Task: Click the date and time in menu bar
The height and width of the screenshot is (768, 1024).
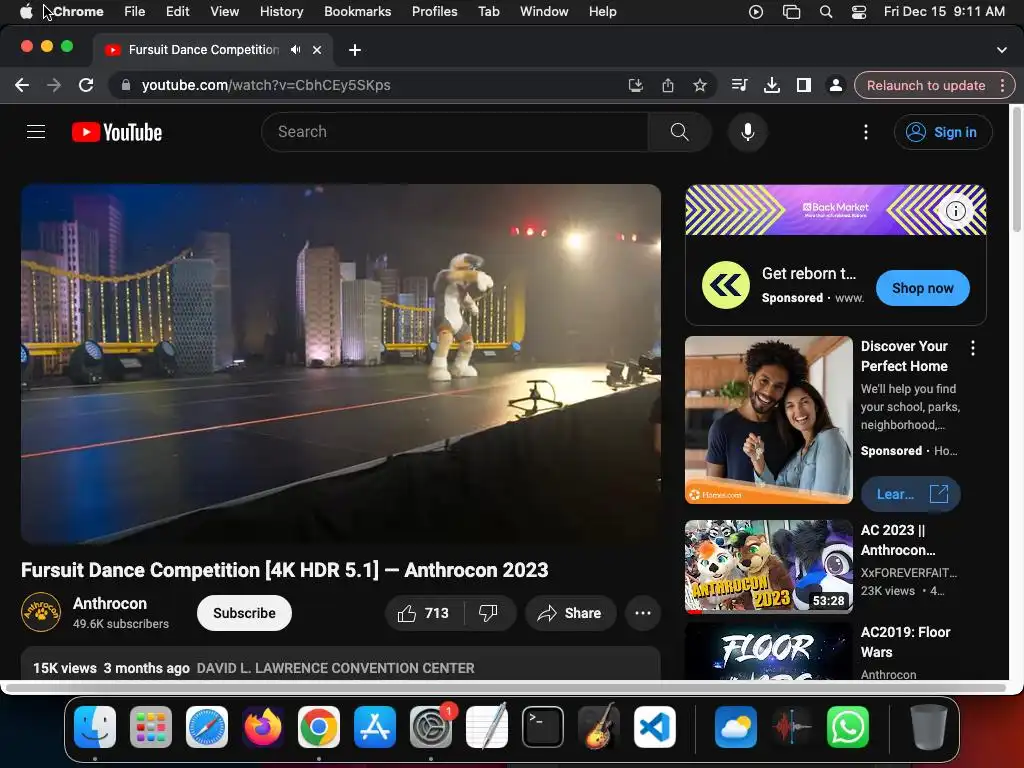Action: (x=944, y=12)
